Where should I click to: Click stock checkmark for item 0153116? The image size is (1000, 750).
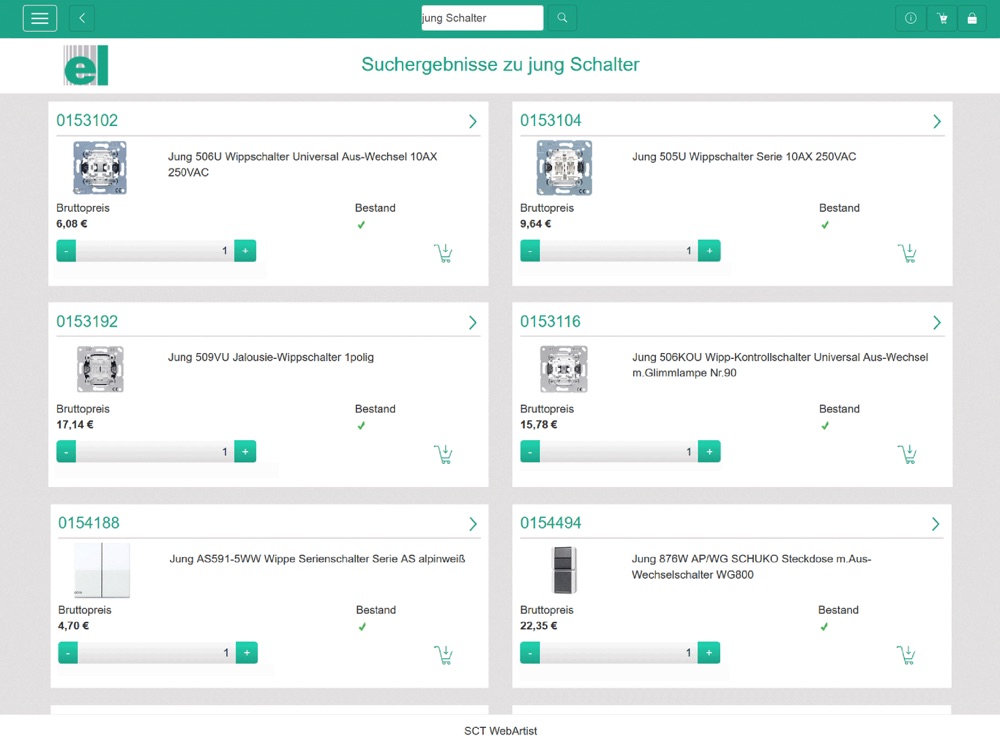825,425
